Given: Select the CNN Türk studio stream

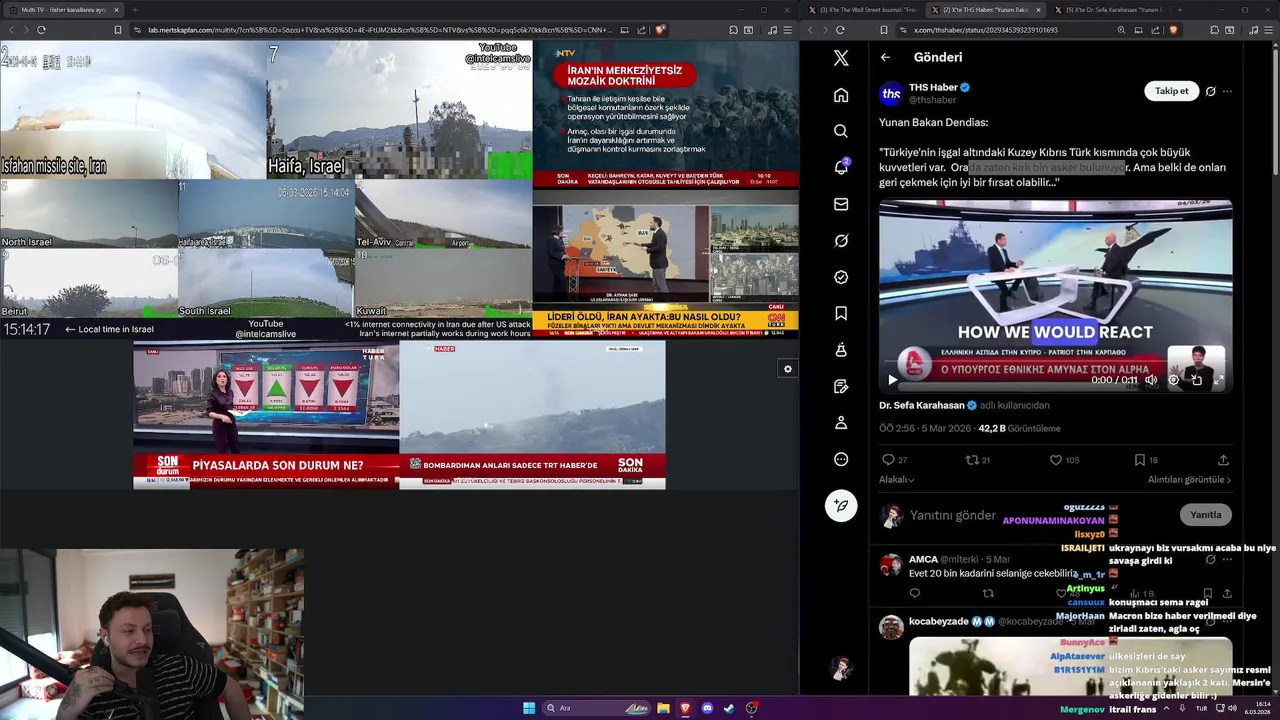Looking at the screenshot, I should tap(665, 264).
